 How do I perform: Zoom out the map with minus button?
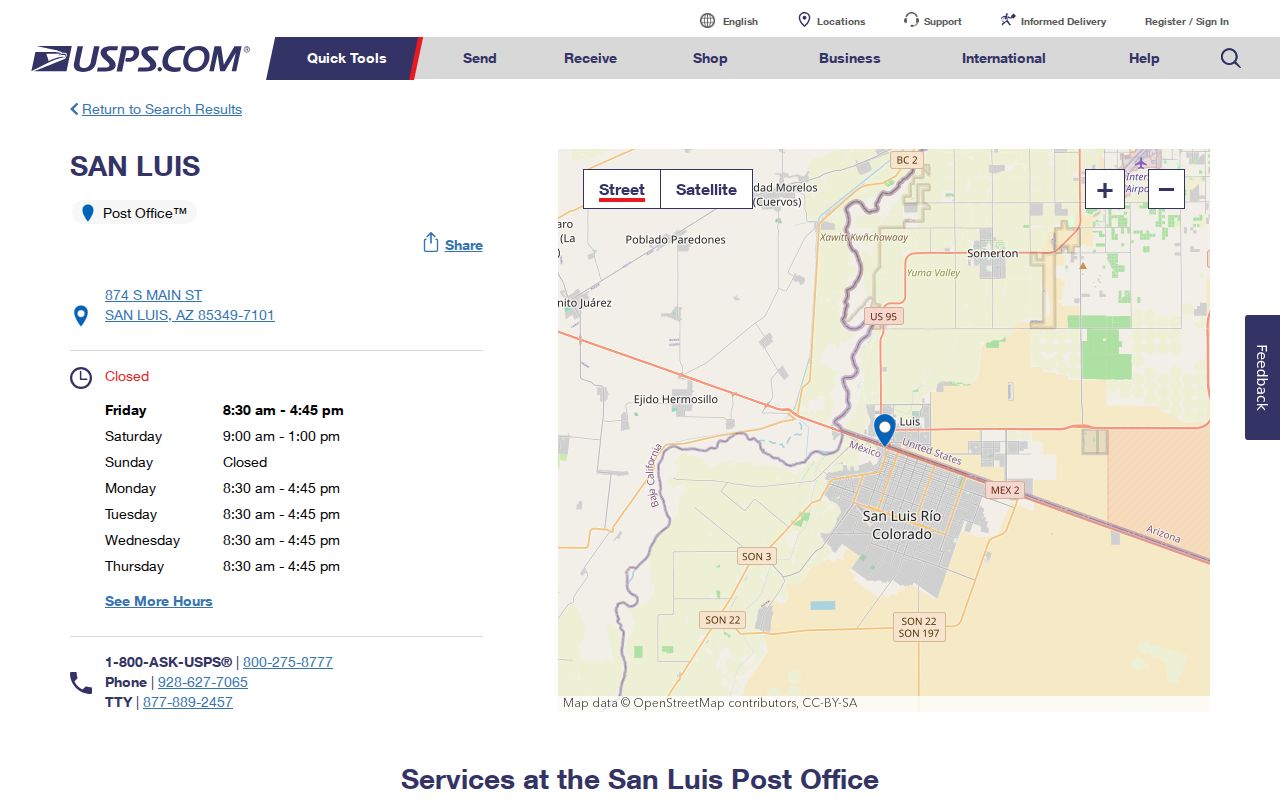click(1166, 189)
